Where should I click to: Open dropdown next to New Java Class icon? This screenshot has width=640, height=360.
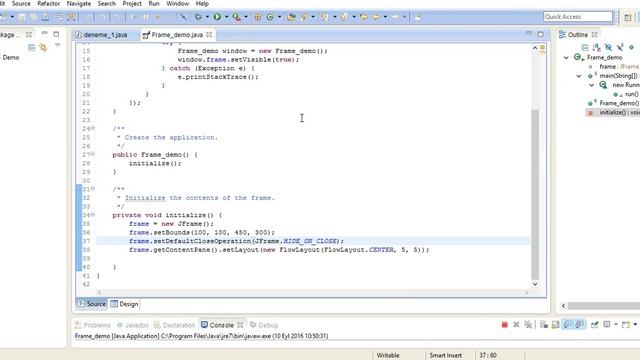[280, 17]
